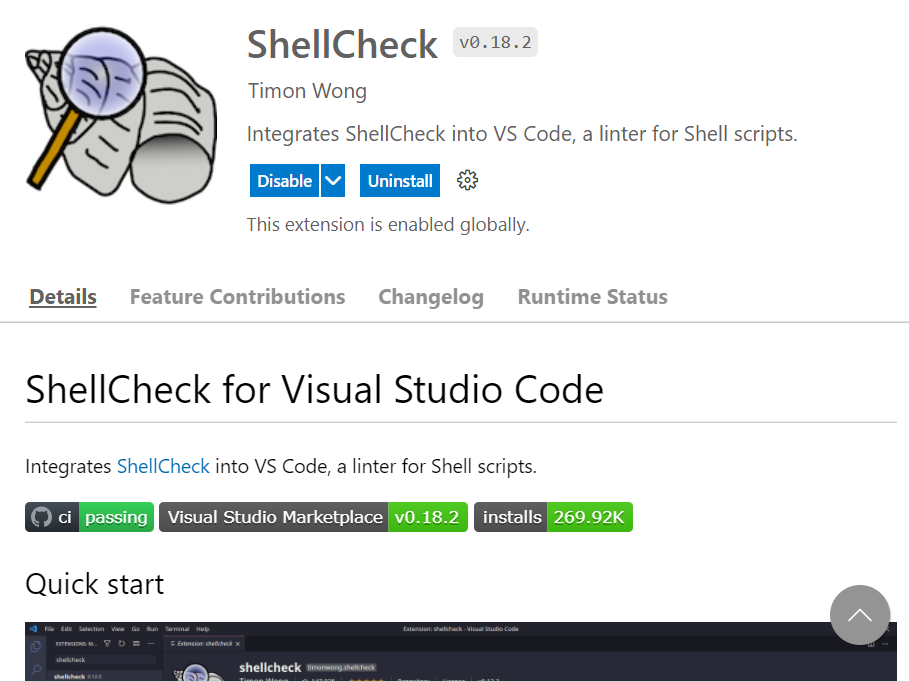This screenshot has height=682, width=909.
Task: Open the File menu inside the Quick start screenshot
Action: (x=49, y=628)
